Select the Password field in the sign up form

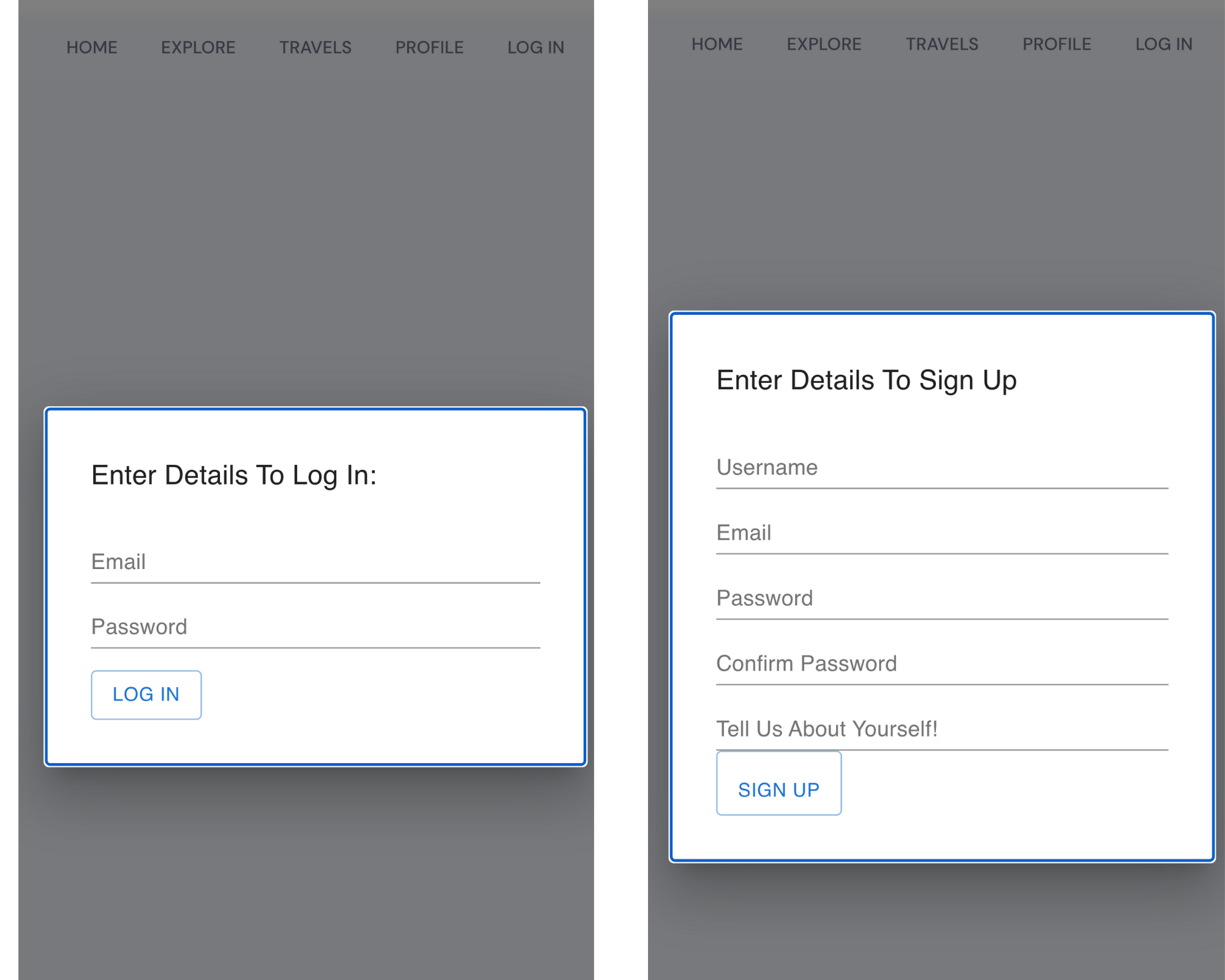click(x=942, y=598)
